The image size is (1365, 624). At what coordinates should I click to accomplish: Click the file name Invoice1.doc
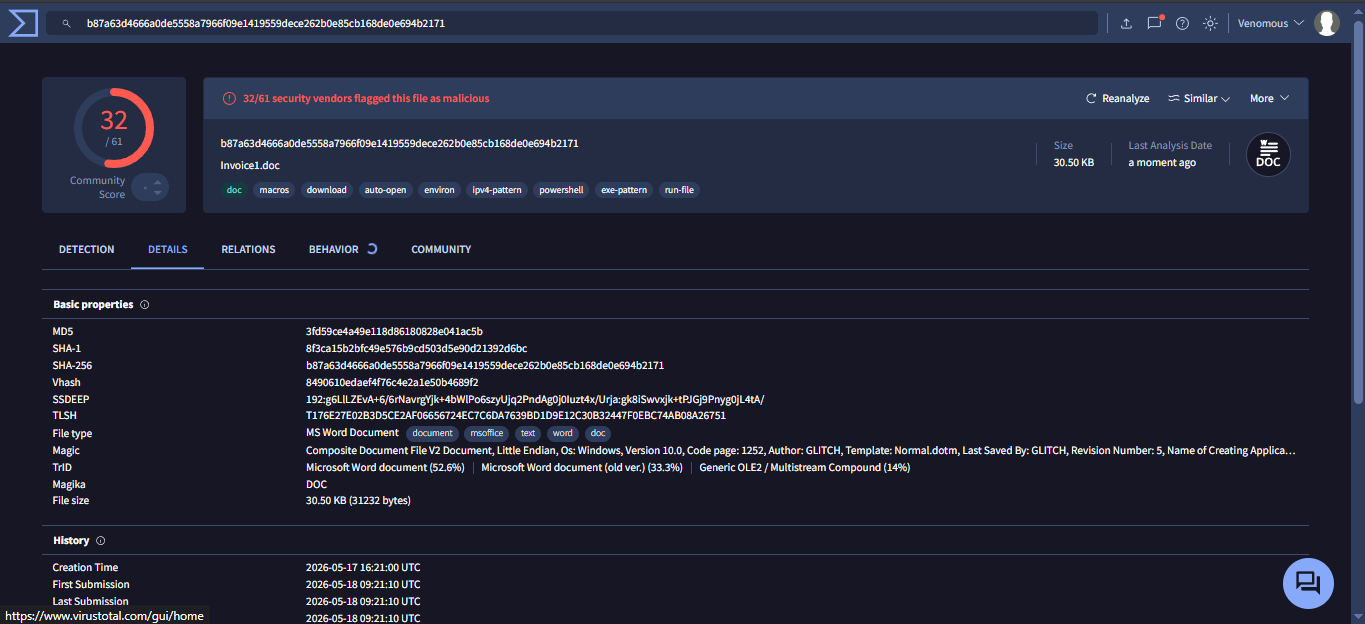pyautogui.click(x=250, y=165)
